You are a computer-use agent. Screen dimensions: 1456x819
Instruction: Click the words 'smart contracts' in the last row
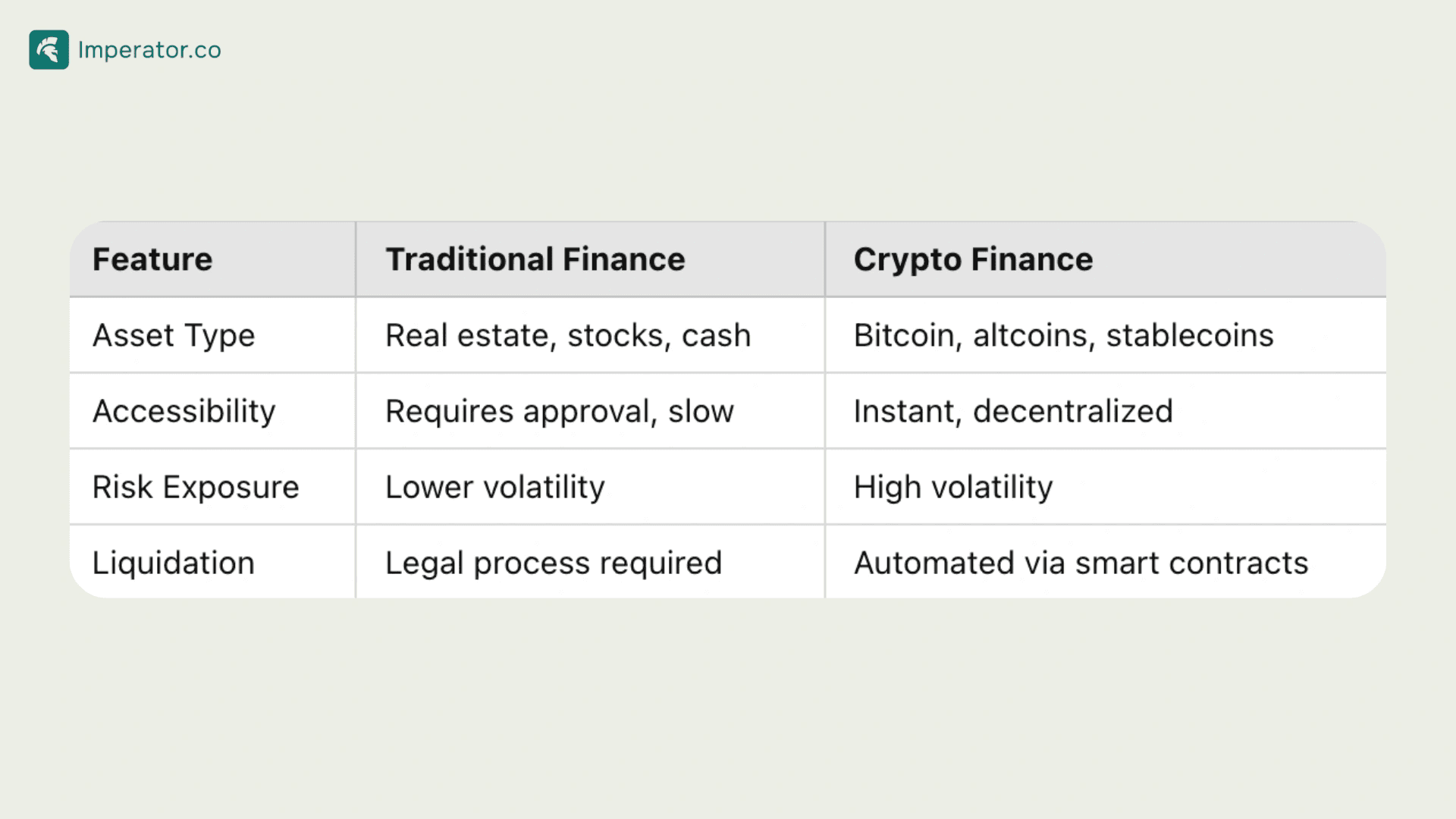1192,563
